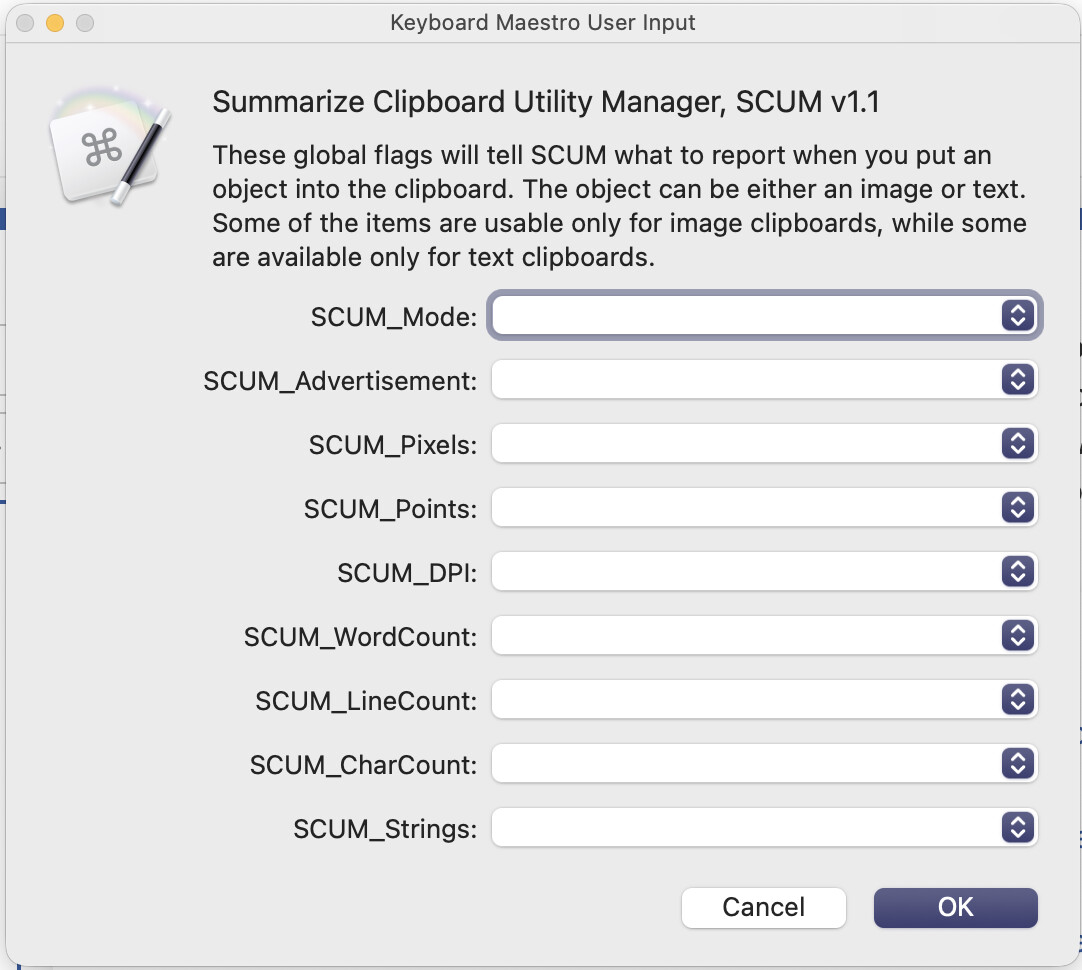Click the Keyboard Maestro wand app icon
The image size is (1082, 970).
[106, 146]
